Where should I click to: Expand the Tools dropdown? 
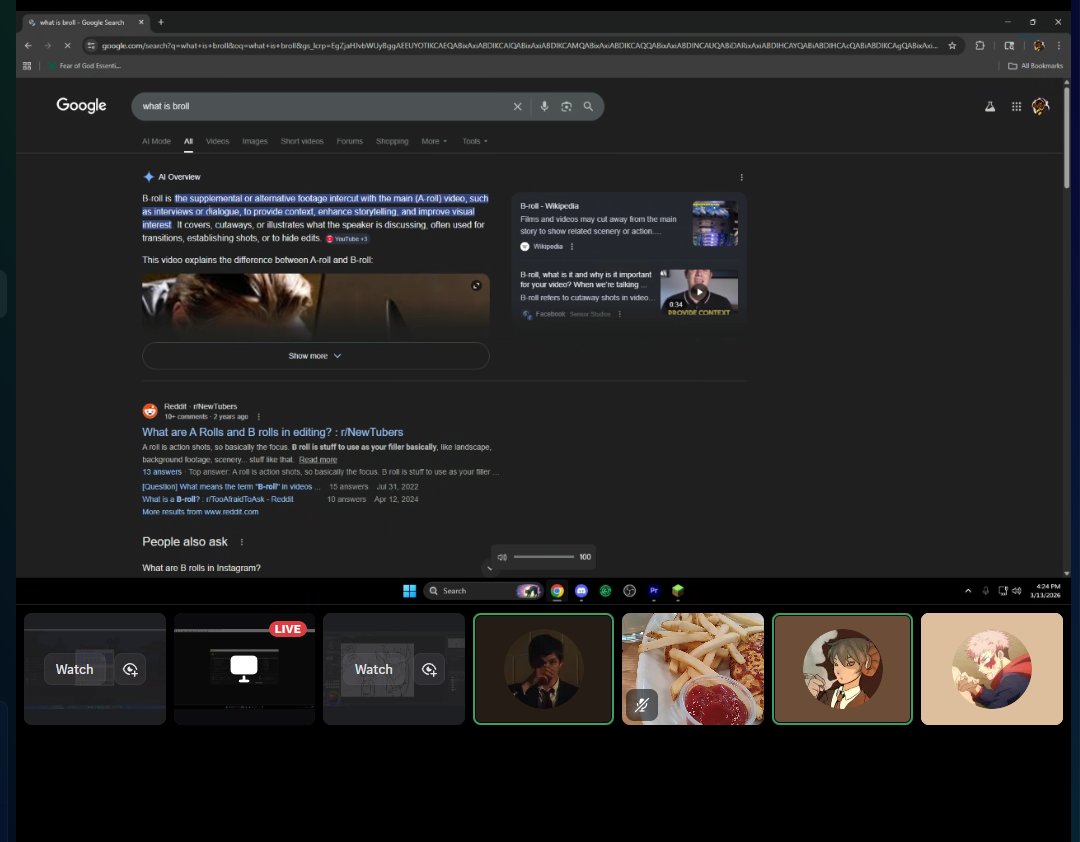coord(475,141)
